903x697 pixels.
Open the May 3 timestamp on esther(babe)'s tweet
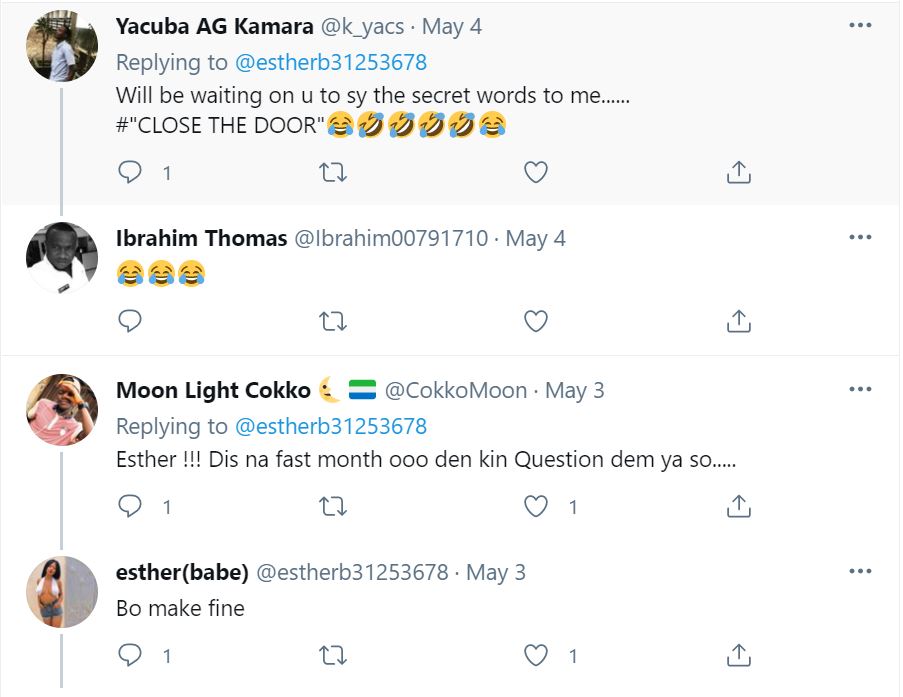(496, 573)
